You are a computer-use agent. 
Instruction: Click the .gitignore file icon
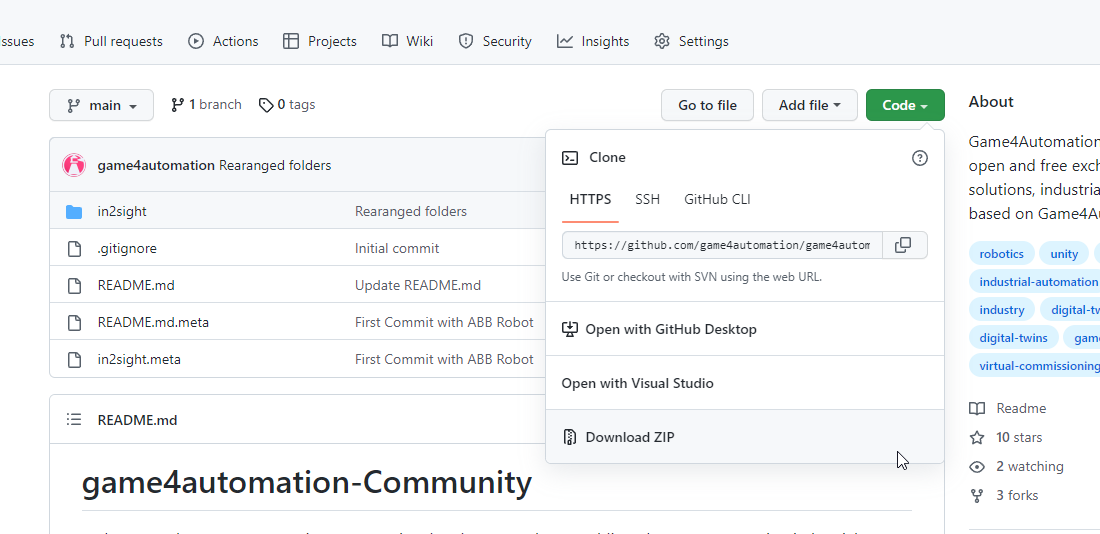[74, 248]
